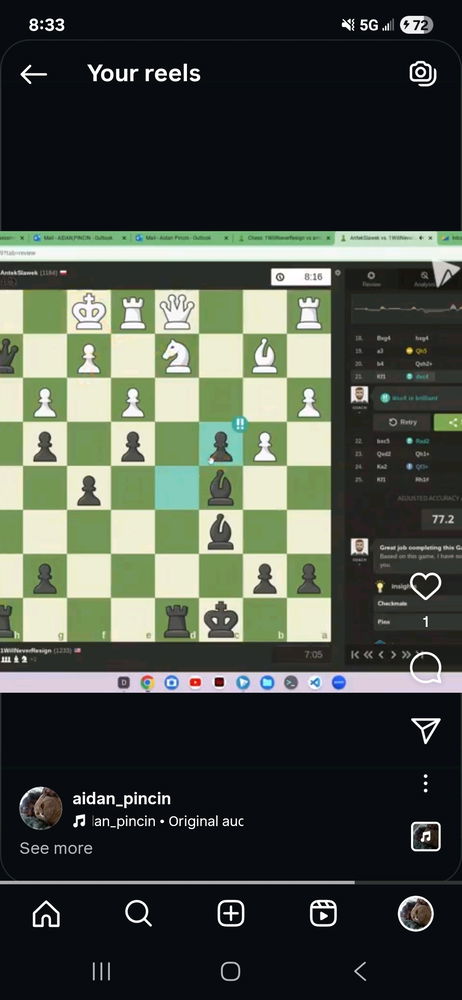Click the 8:16 clock of AntekSlawek
The width and height of the screenshot is (462, 1000).
click(301, 277)
